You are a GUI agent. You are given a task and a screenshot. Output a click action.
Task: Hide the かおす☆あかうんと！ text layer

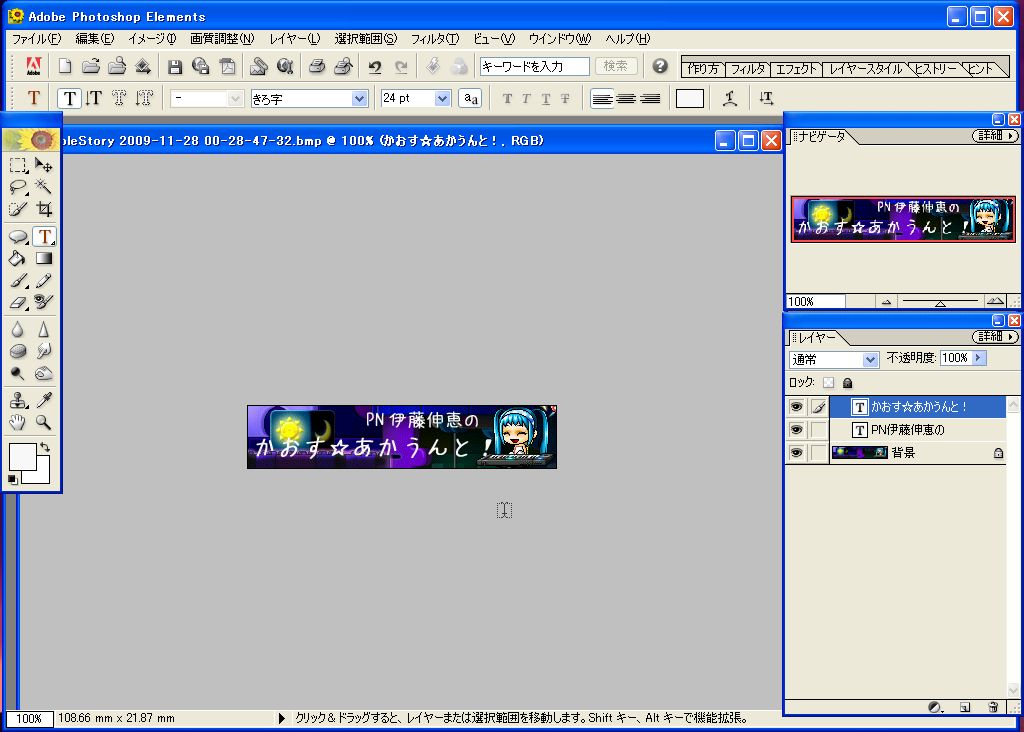796,407
